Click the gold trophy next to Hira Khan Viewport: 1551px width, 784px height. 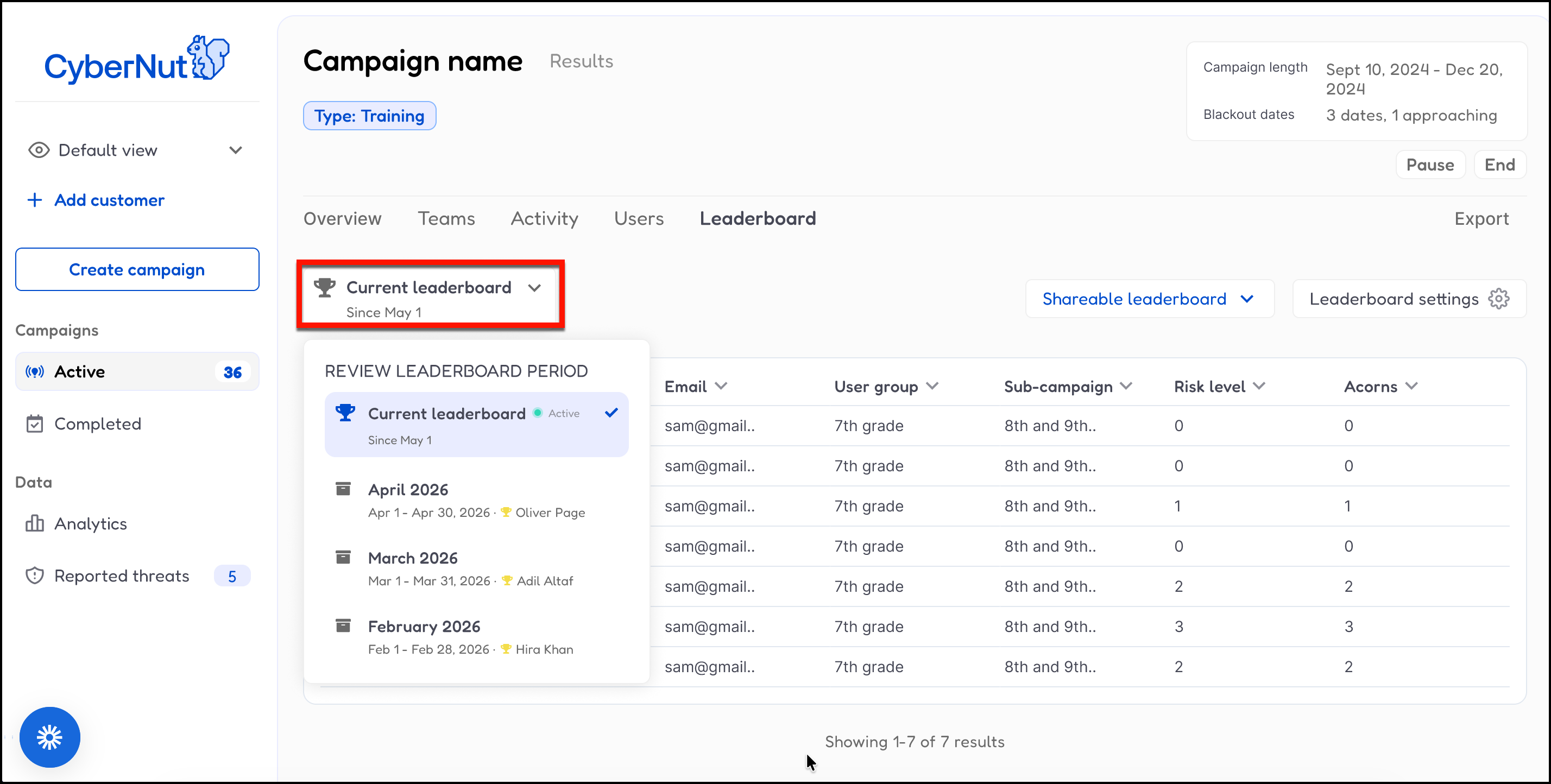(x=506, y=648)
